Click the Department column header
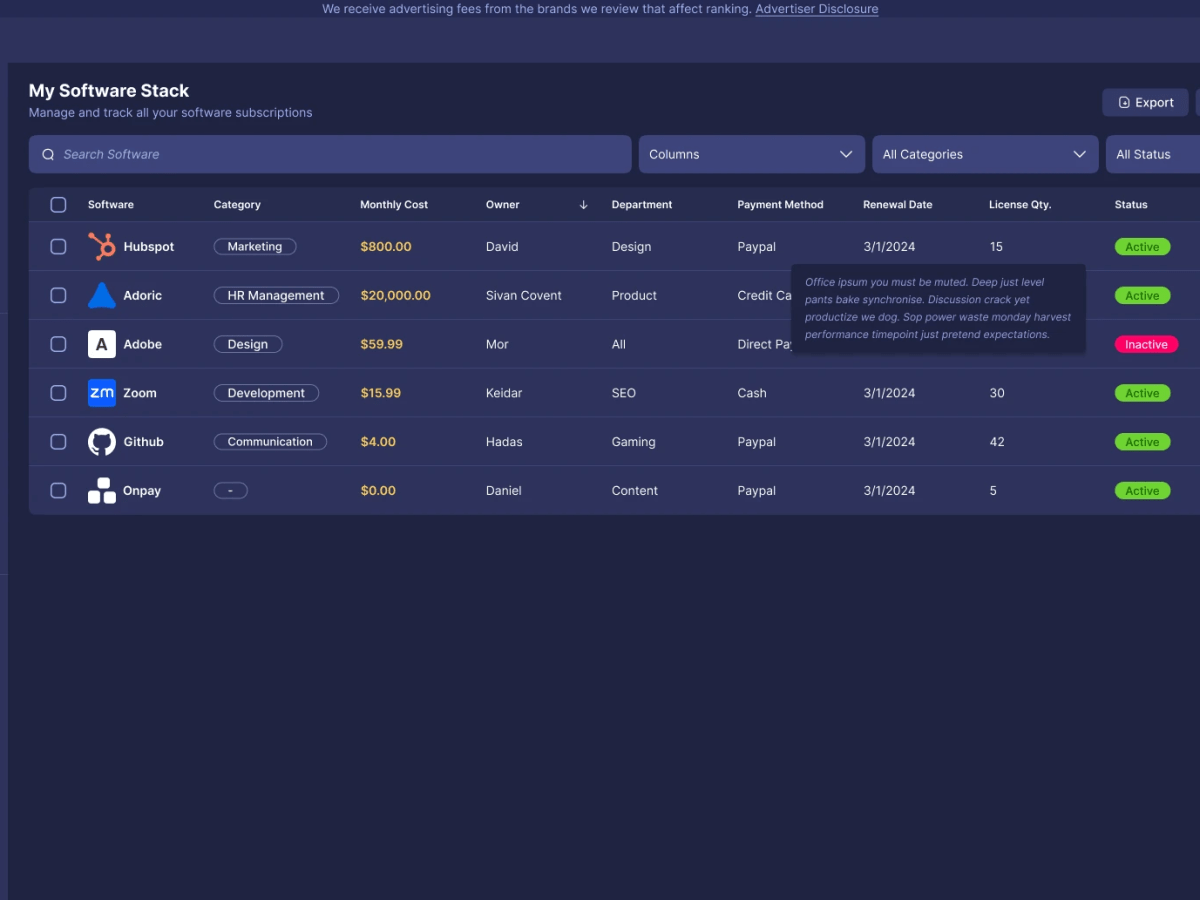 click(642, 205)
